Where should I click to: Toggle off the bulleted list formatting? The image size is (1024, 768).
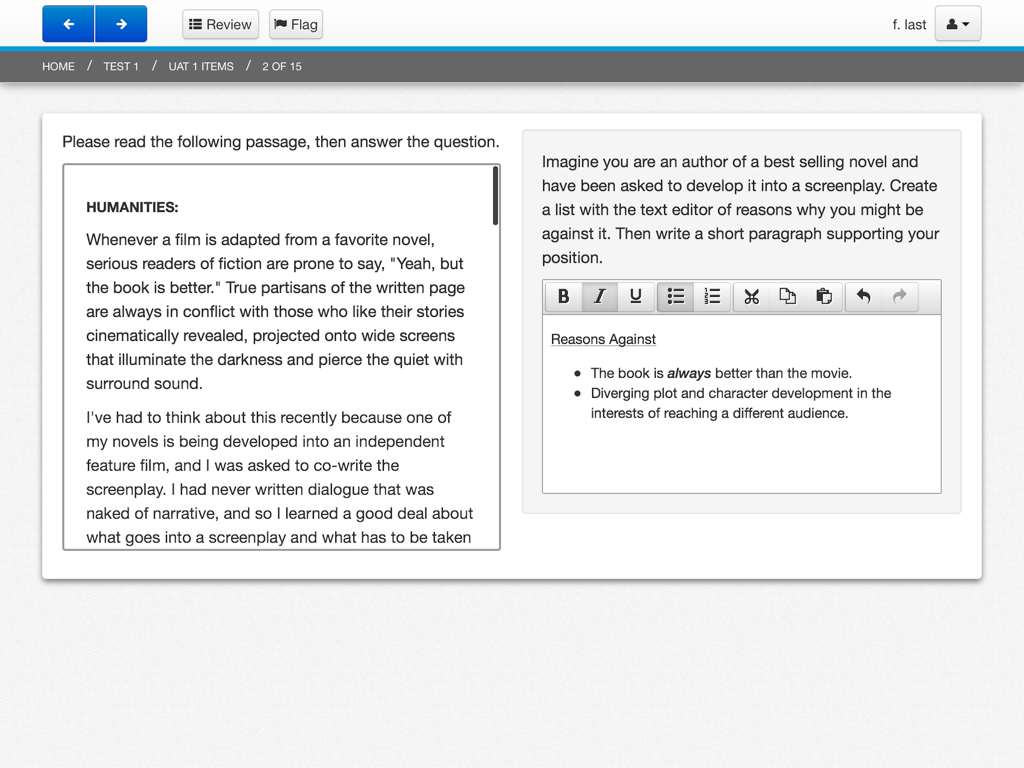[675, 296]
